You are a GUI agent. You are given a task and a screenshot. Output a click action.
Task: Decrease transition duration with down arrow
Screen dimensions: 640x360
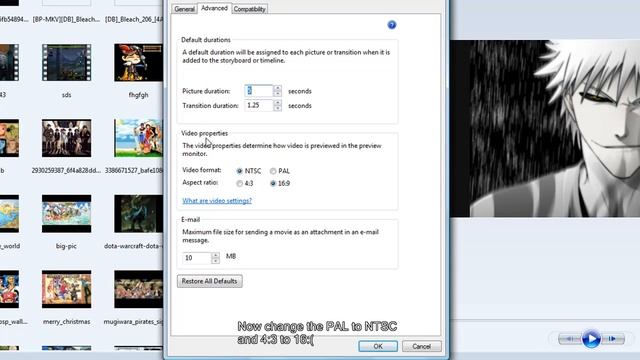(278, 108)
